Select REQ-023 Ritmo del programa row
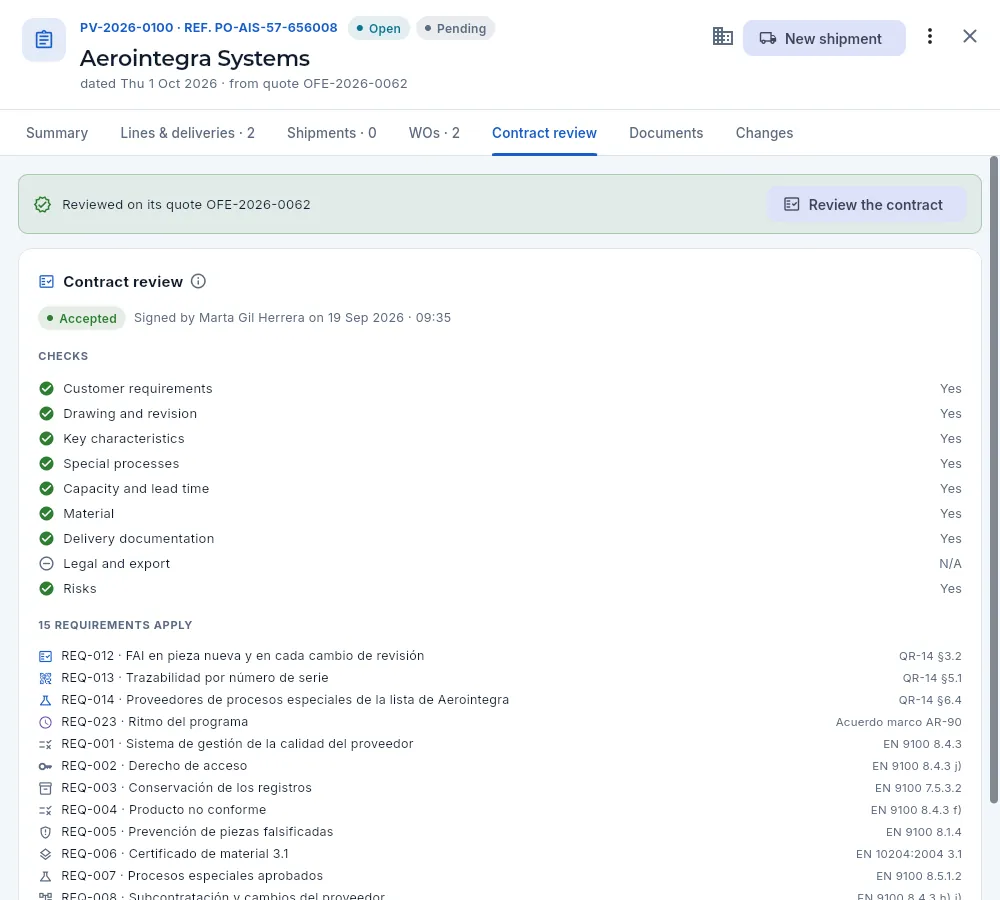 pyautogui.click(x=500, y=722)
